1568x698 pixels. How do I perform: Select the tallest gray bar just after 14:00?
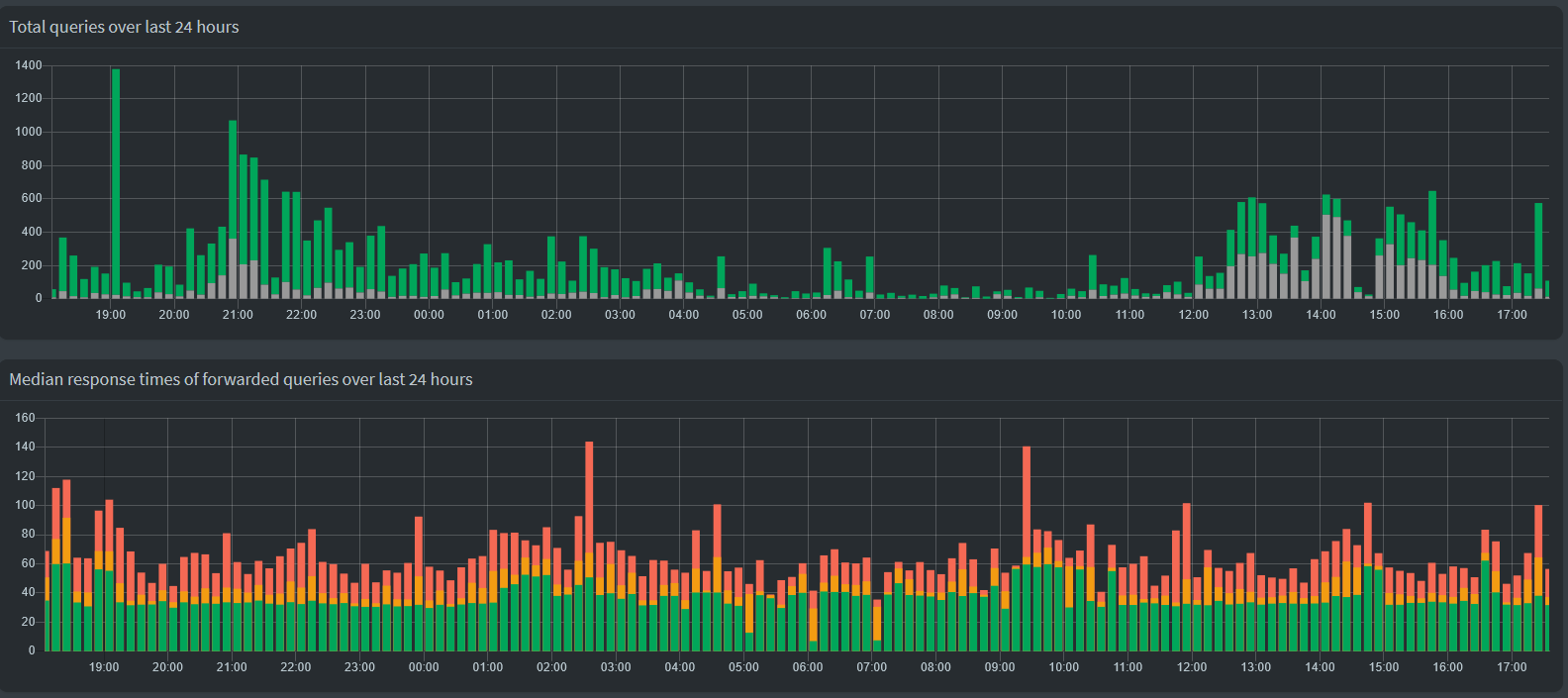pyautogui.click(x=1326, y=255)
